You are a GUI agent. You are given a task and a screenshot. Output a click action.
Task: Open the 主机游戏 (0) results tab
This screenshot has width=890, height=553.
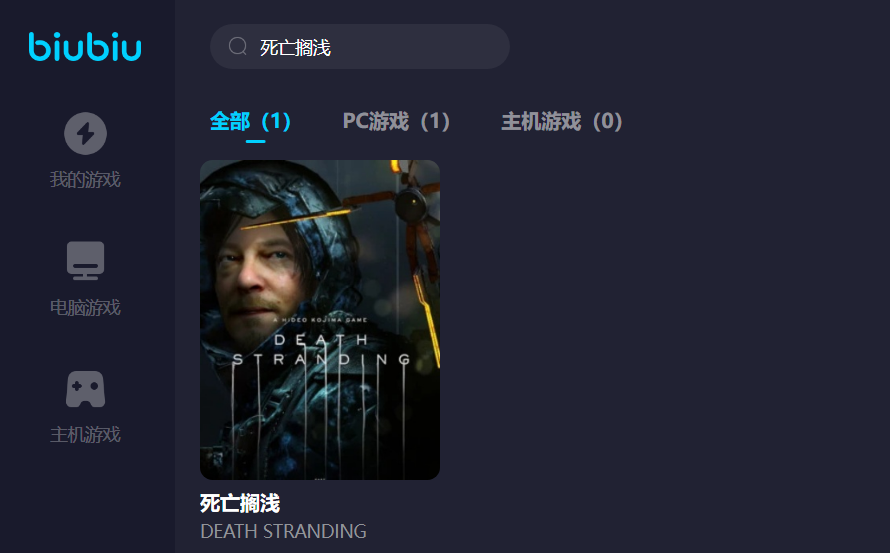point(562,121)
